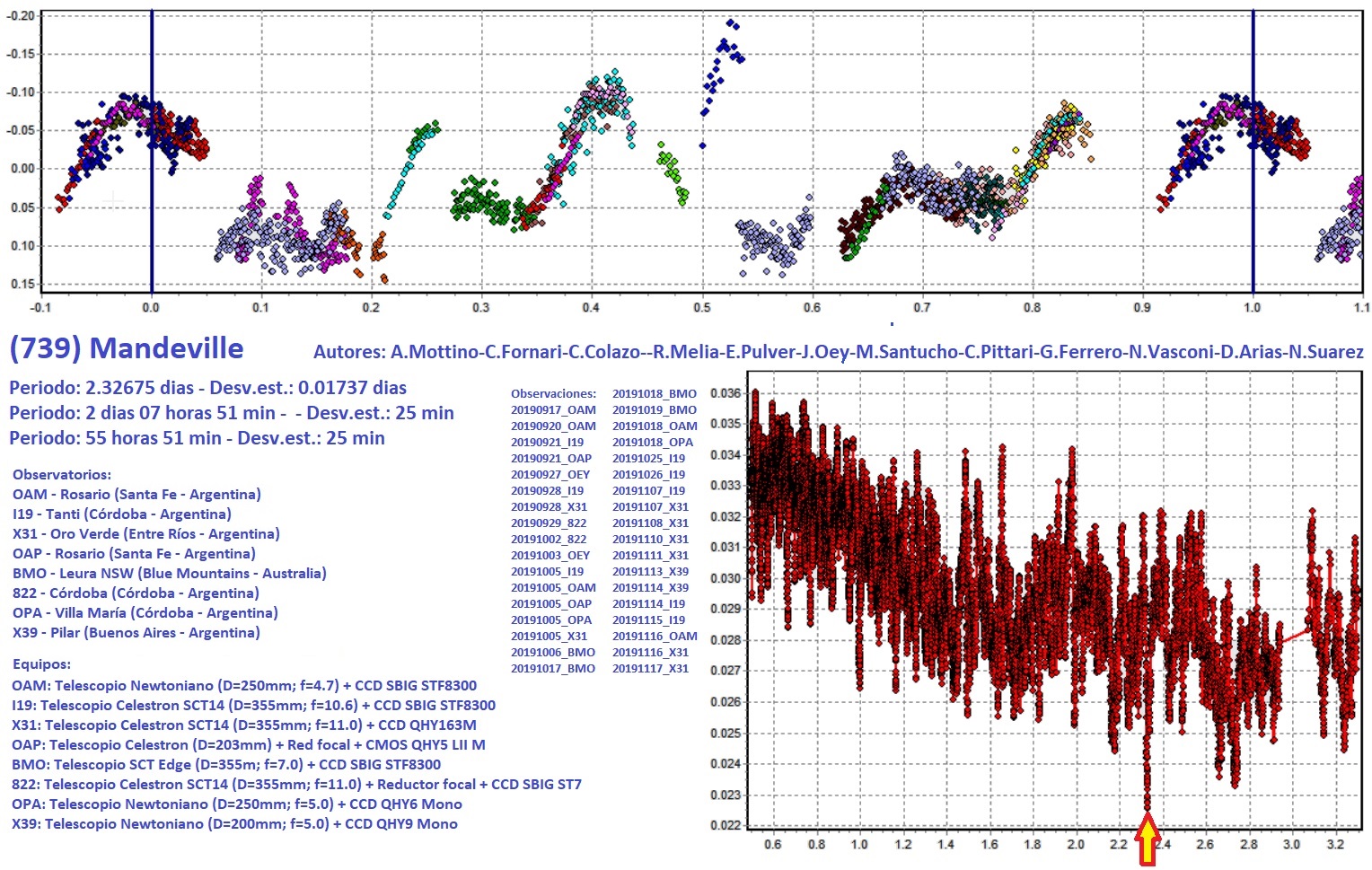The image size is (1372, 870).
Task: Click the "3.2" label on period plot x-axis
Action: (1334, 844)
